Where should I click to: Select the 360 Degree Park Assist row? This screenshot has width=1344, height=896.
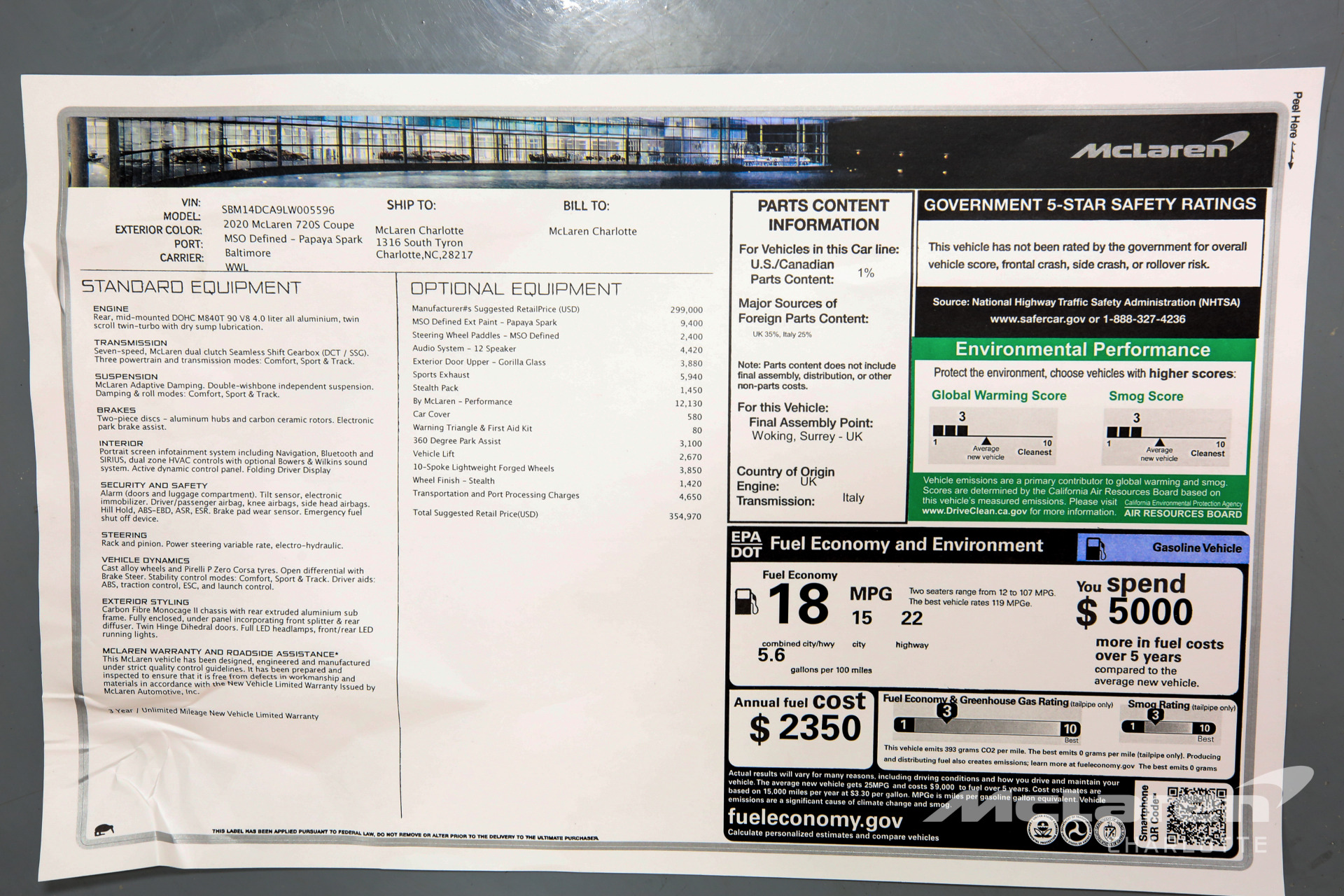click(557, 442)
